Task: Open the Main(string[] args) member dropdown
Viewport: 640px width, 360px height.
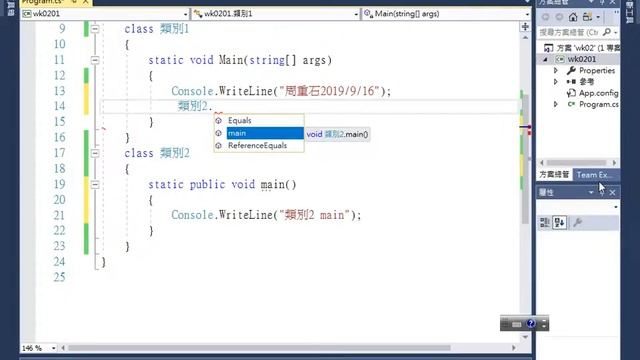Action: click(527, 14)
